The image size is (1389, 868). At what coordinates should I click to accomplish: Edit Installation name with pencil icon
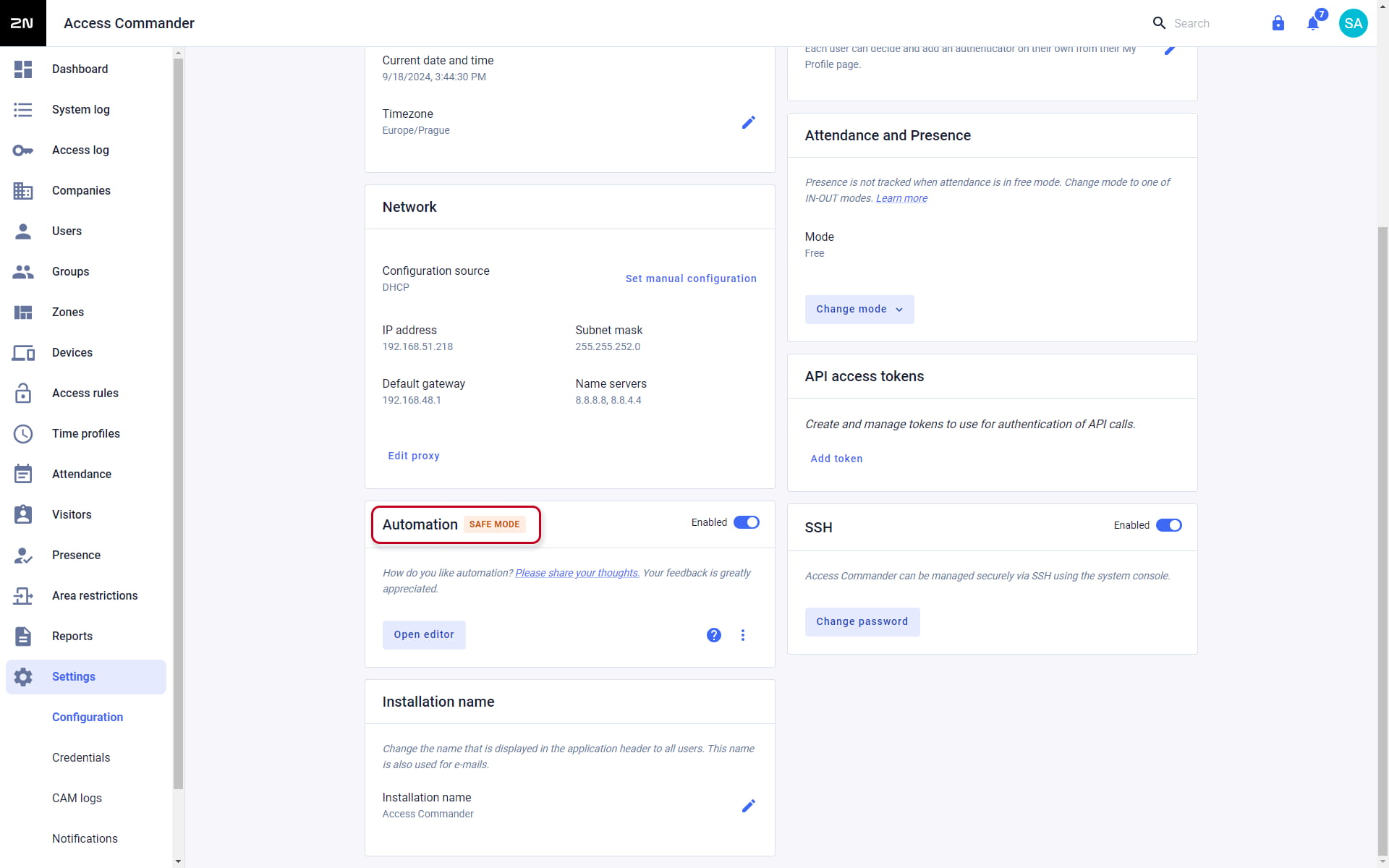click(x=749, y=806)
